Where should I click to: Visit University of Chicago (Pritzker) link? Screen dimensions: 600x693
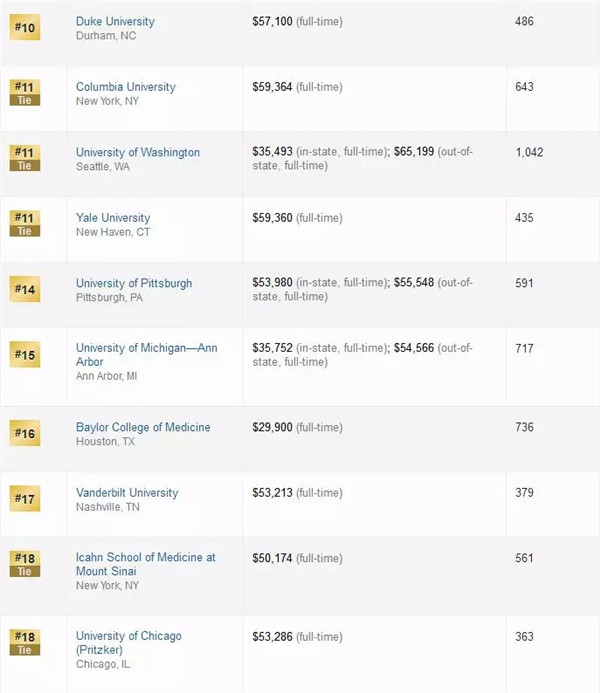click(x=129, y=636)
